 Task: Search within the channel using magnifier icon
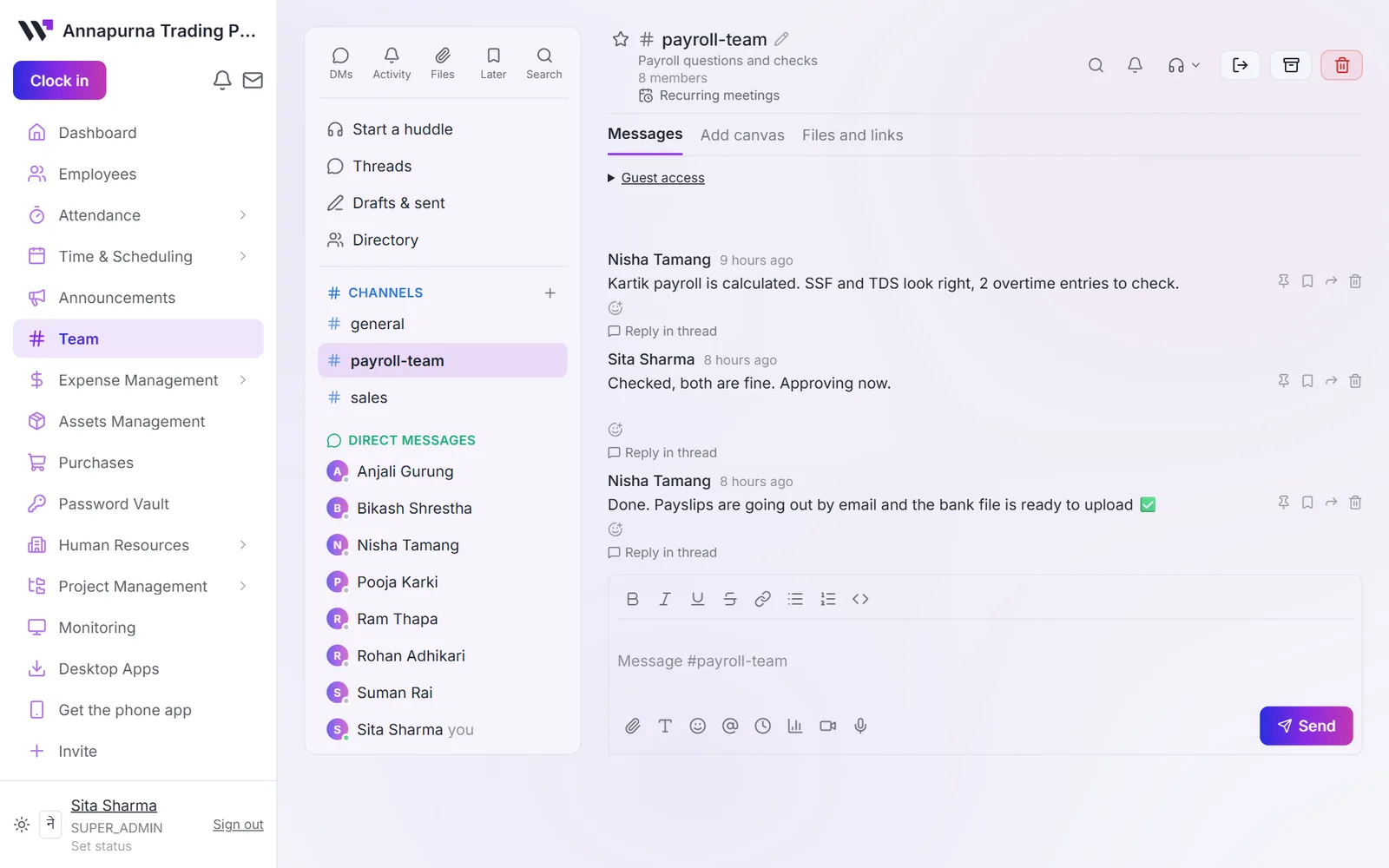pyautogui.click(x=1096, y=65)
